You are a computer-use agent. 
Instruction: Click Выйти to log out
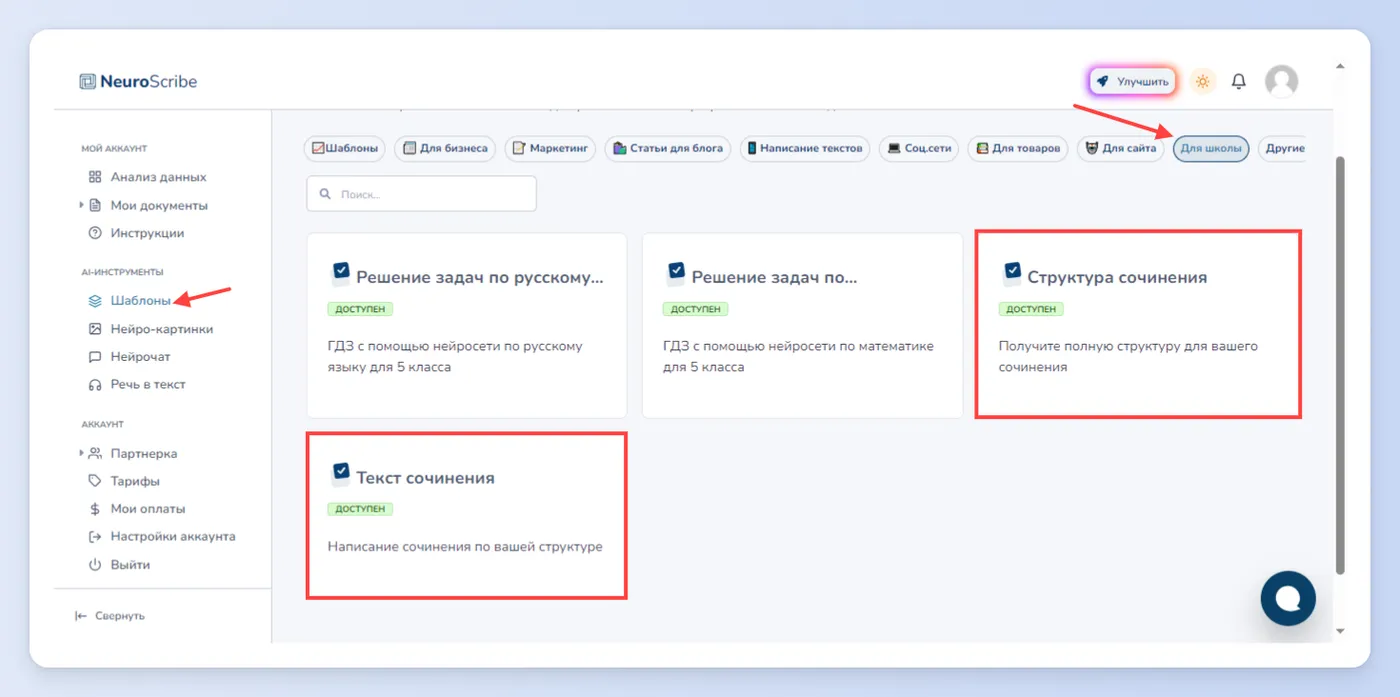pyautogui.click(x=120, y=565)
